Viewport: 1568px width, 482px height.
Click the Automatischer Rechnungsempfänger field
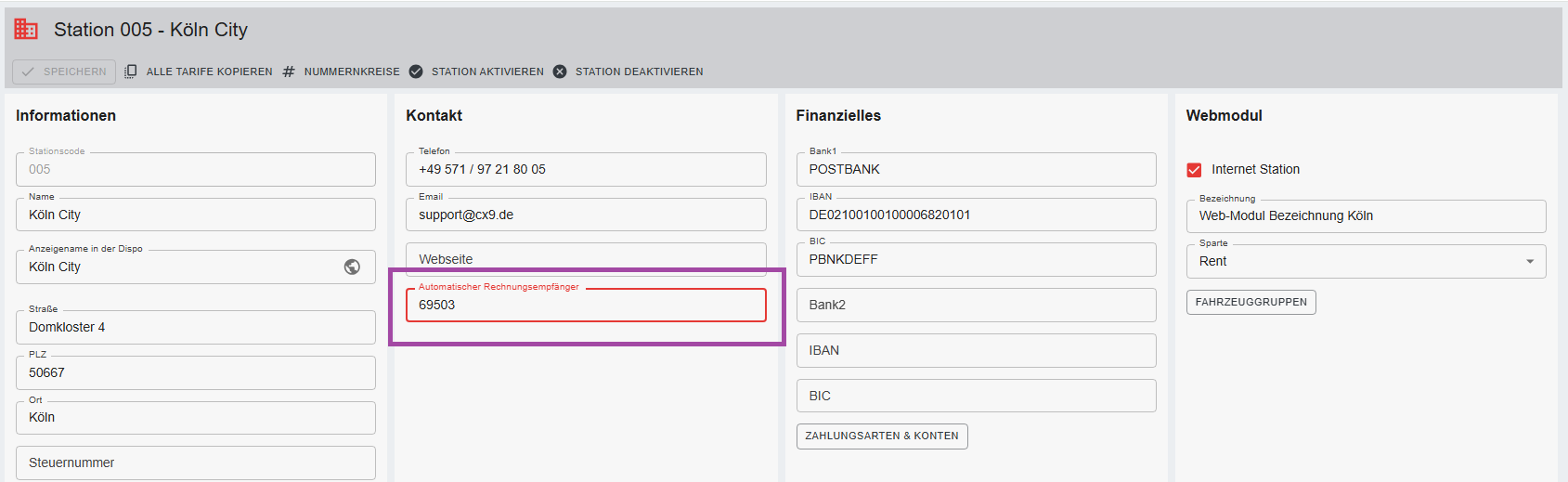point(585,306)
